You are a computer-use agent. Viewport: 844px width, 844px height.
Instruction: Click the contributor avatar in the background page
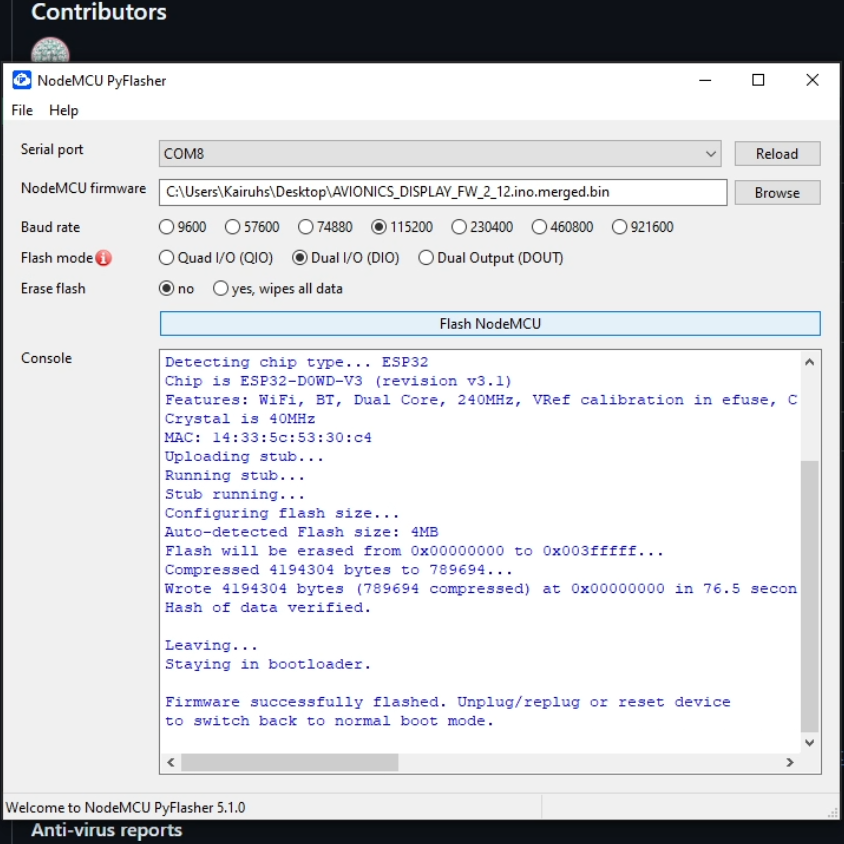[x=50, y=51]
